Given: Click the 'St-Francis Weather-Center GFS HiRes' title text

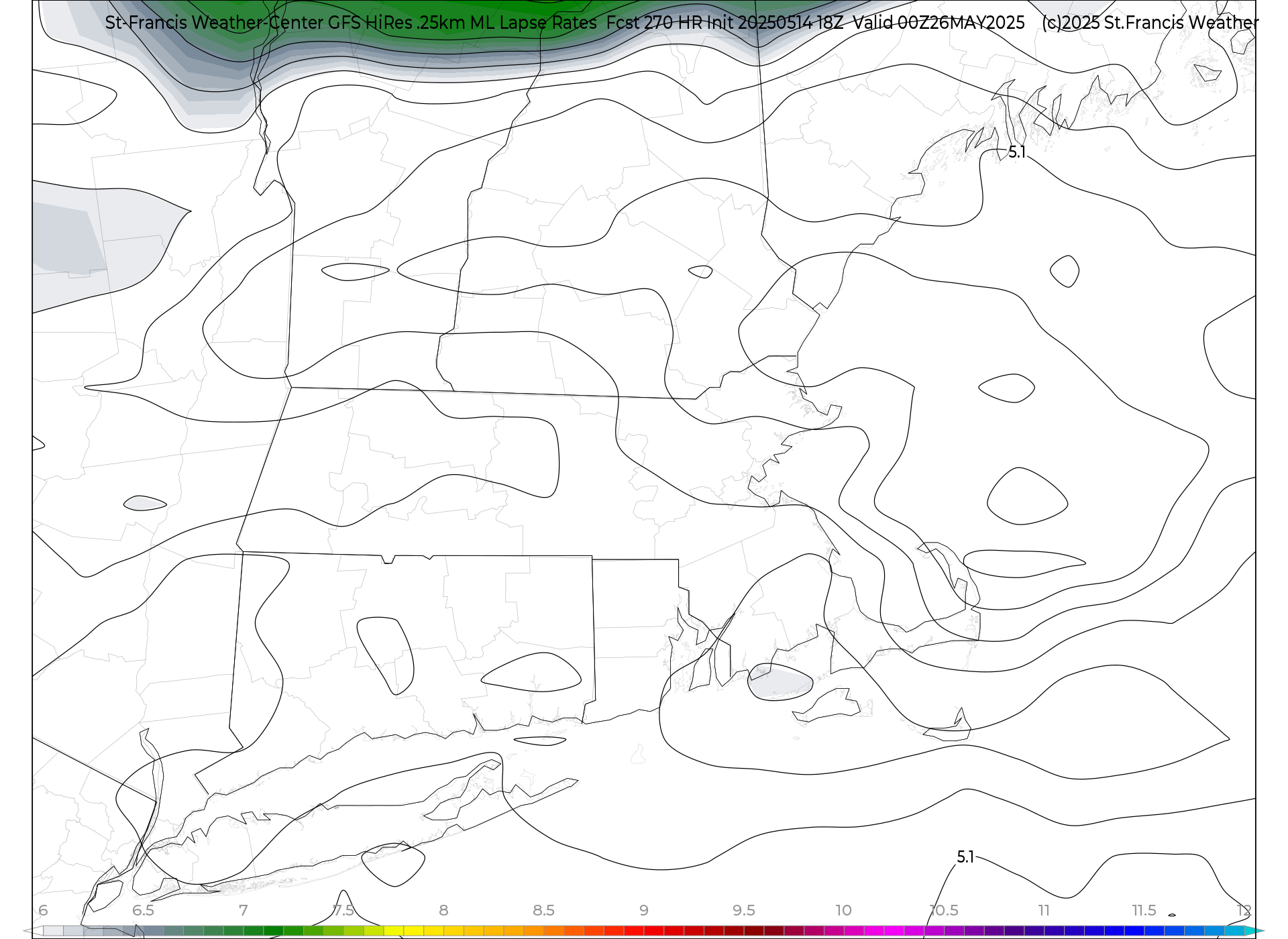Looking at the screenshot, I should pos(259,23).
